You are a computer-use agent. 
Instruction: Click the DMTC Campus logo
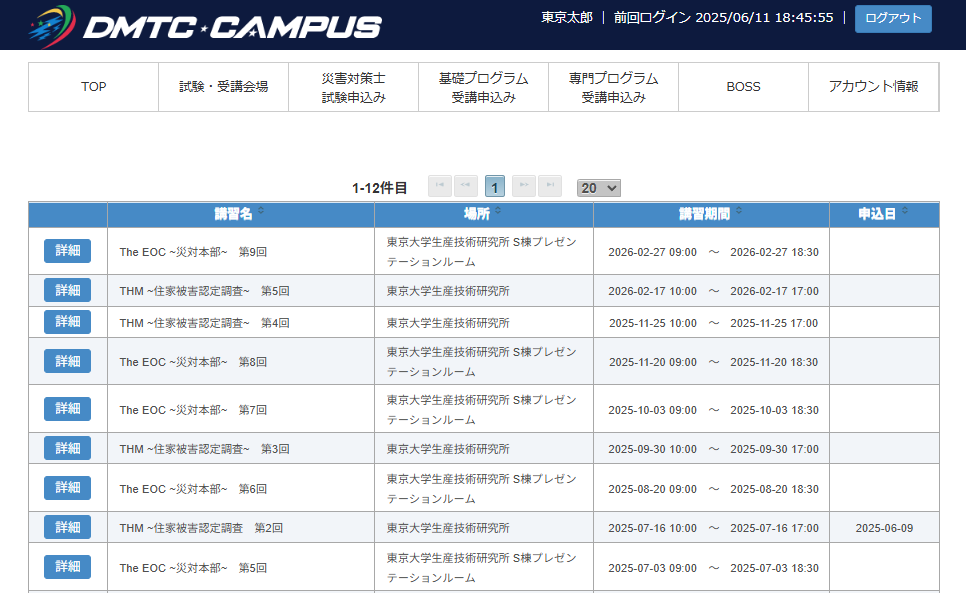pyautogui.click(x=205, y=27)
